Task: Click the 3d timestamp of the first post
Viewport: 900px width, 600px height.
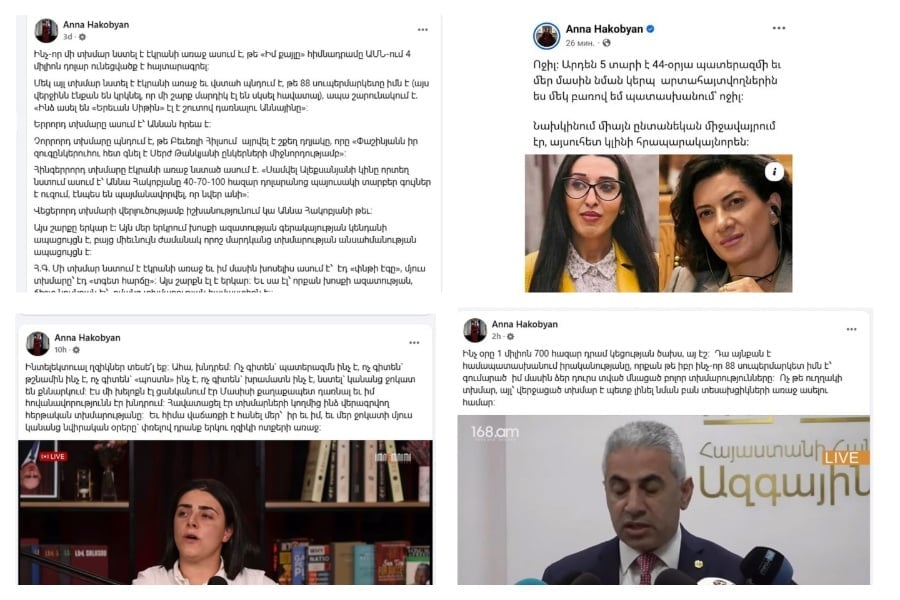Action: tap(68, 37)
